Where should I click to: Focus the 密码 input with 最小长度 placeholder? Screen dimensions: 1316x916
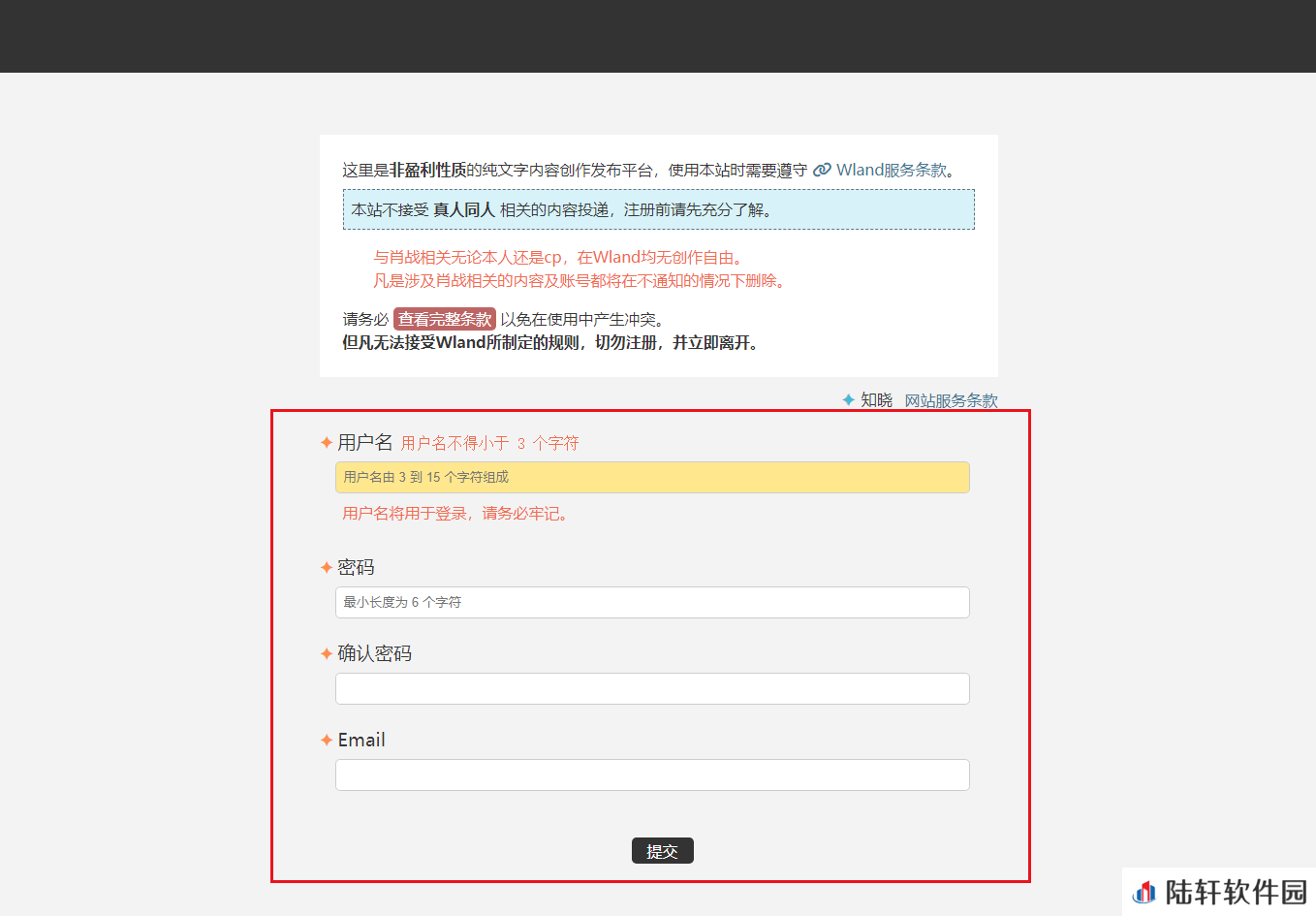(652, 602)
